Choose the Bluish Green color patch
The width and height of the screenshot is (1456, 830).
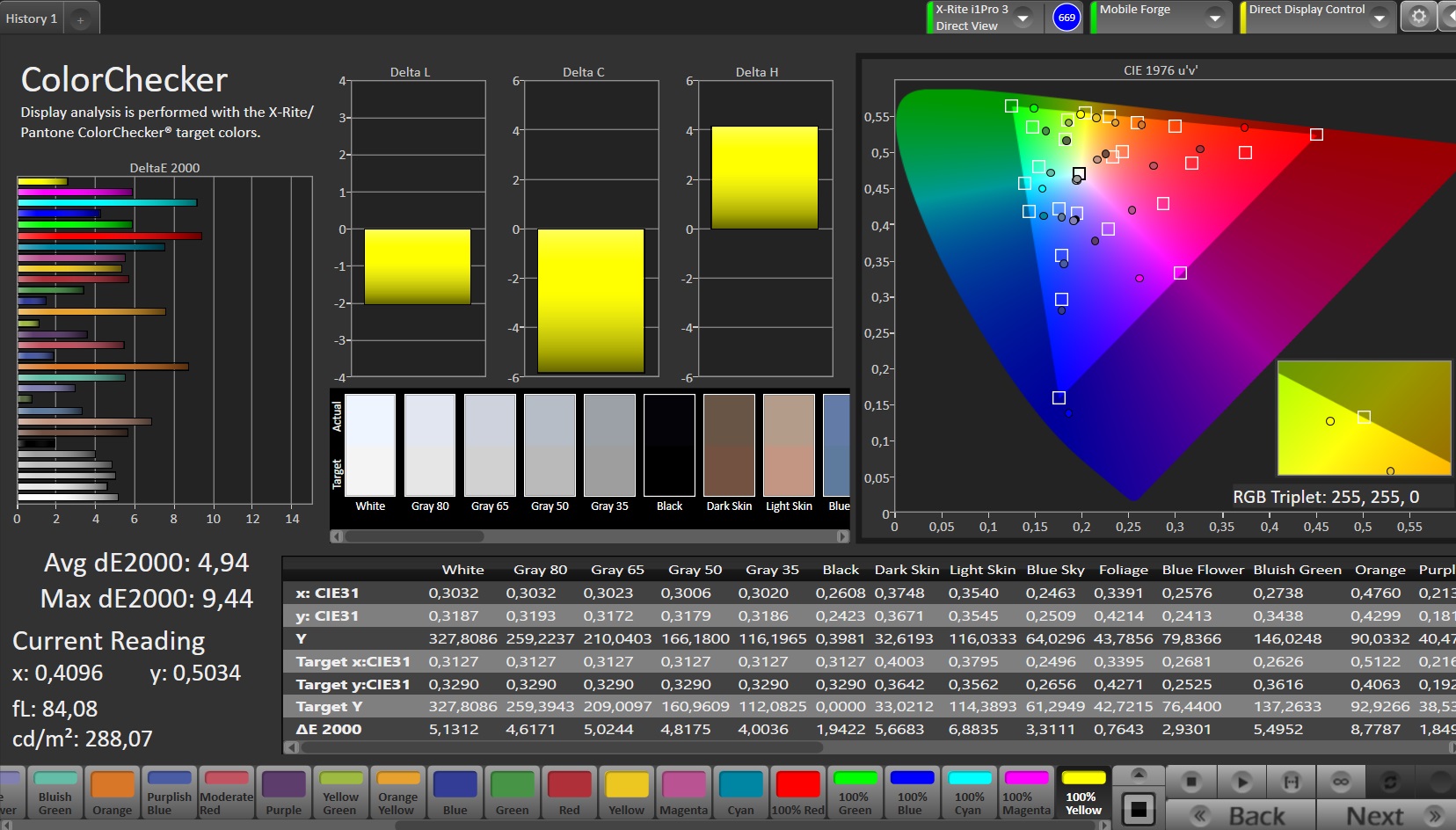55,791
